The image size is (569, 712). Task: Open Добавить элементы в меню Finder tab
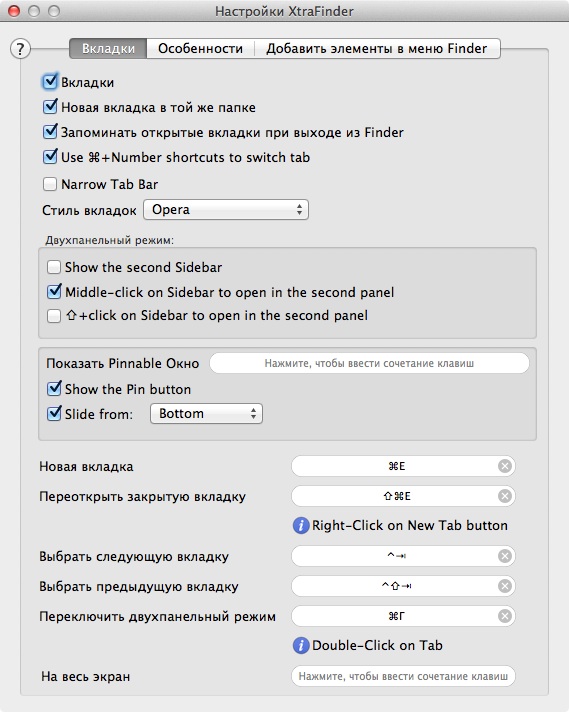[377, 49]
